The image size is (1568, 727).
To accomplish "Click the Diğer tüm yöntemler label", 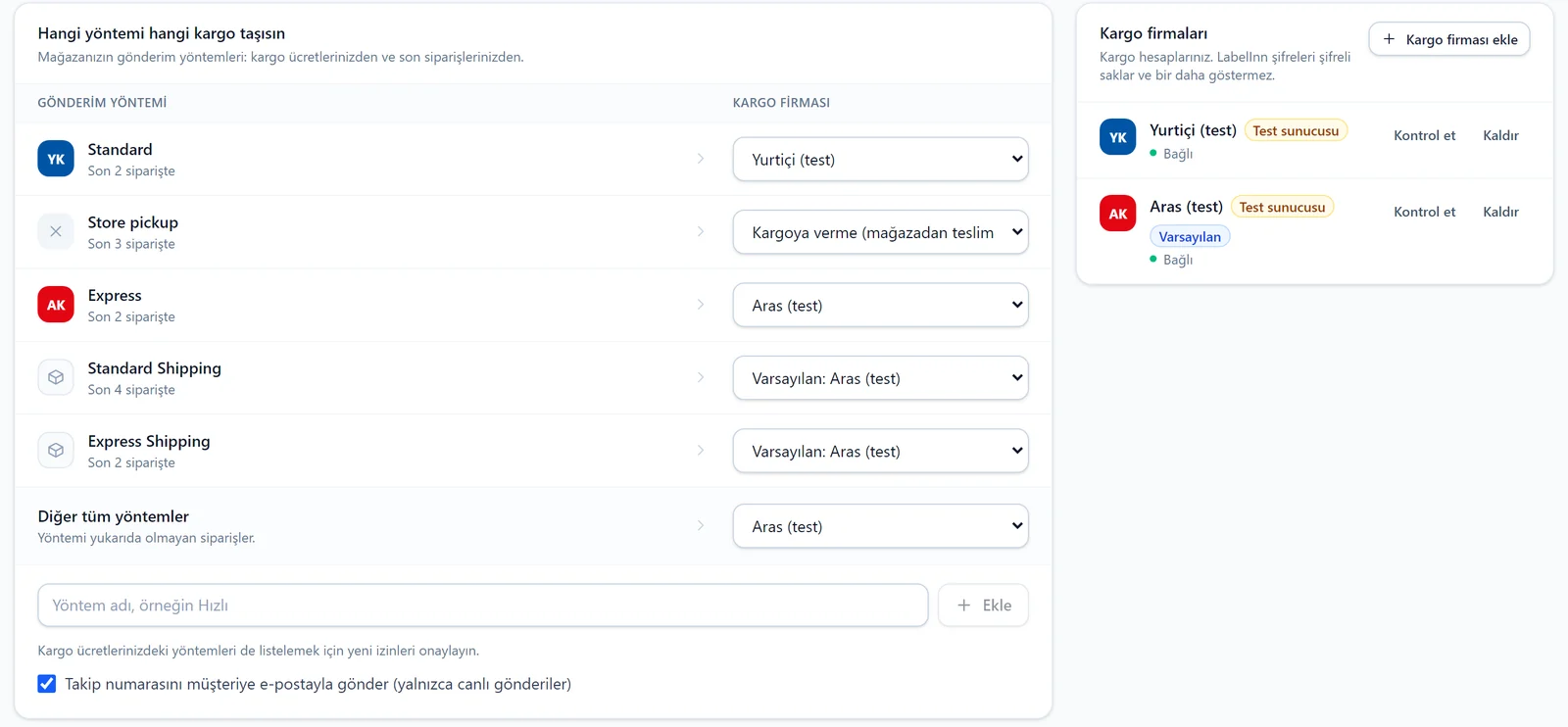I will [114, 516].
